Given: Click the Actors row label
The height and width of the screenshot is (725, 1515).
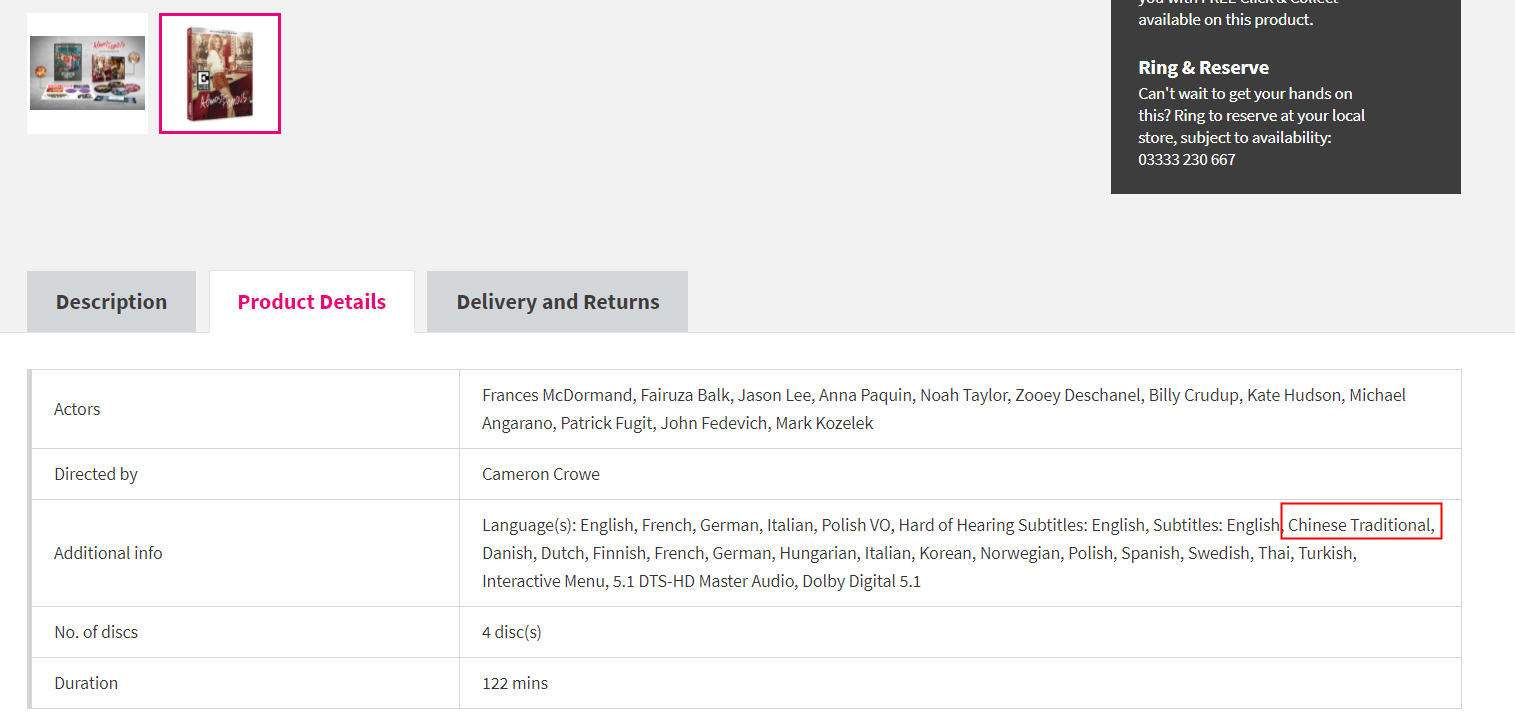Looking at the screenshot, I should pos(77,409).
